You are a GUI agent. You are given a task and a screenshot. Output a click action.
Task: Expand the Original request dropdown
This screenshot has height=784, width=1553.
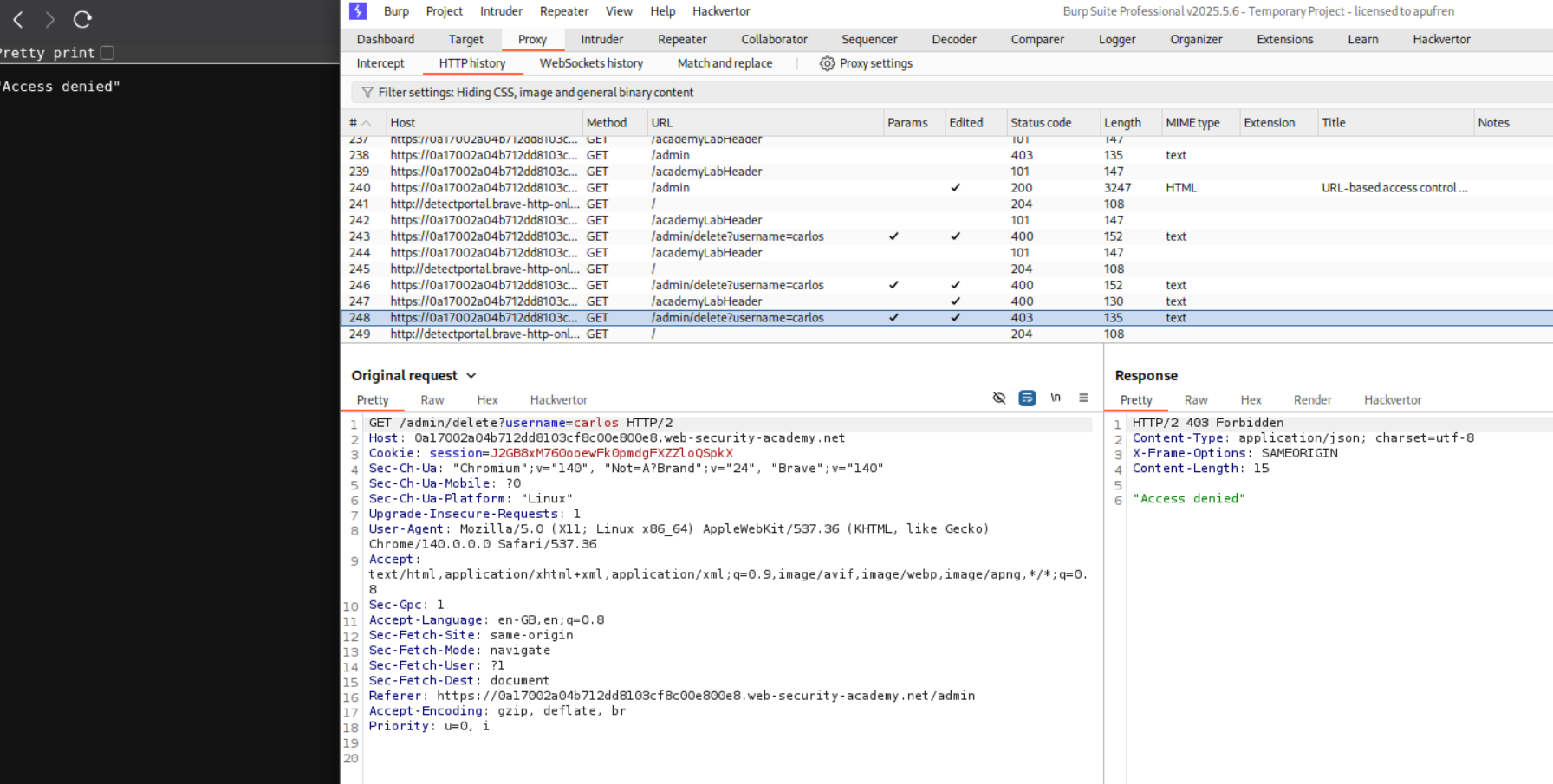click(x=471, y=376)
